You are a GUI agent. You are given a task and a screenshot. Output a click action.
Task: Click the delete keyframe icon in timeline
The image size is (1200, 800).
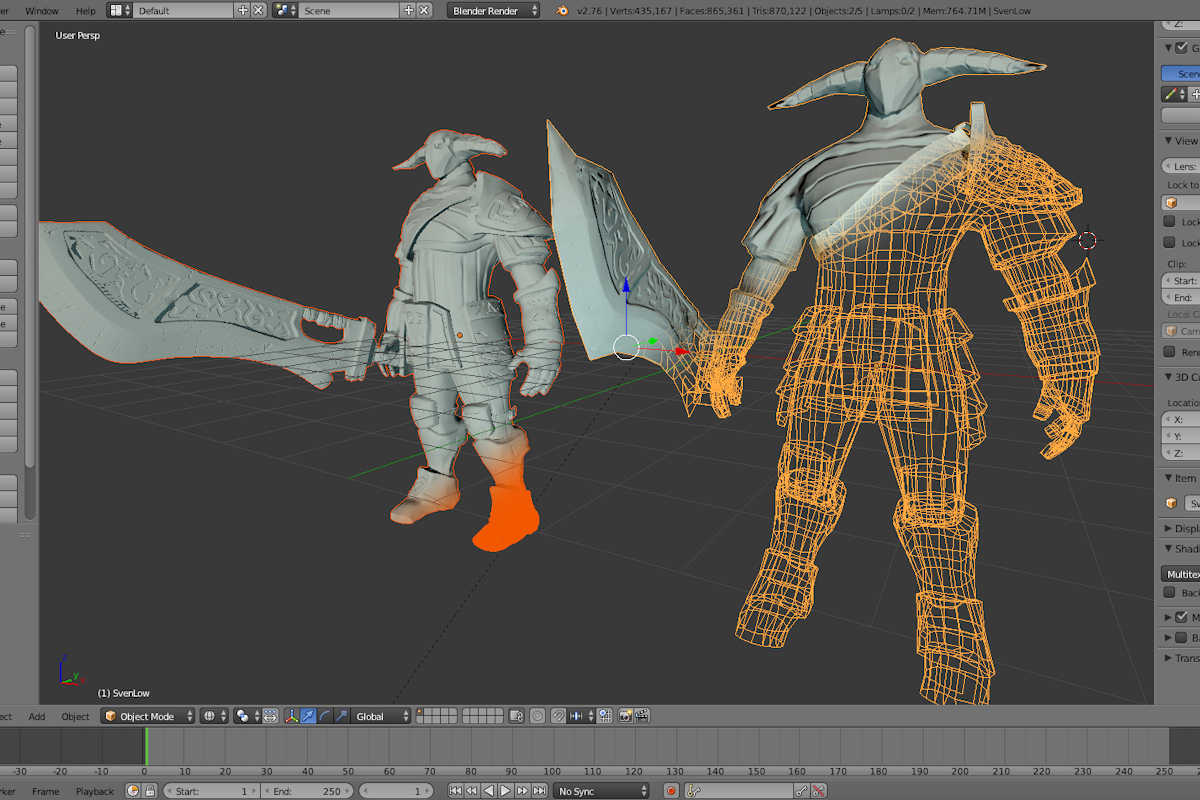coord(819,791)
